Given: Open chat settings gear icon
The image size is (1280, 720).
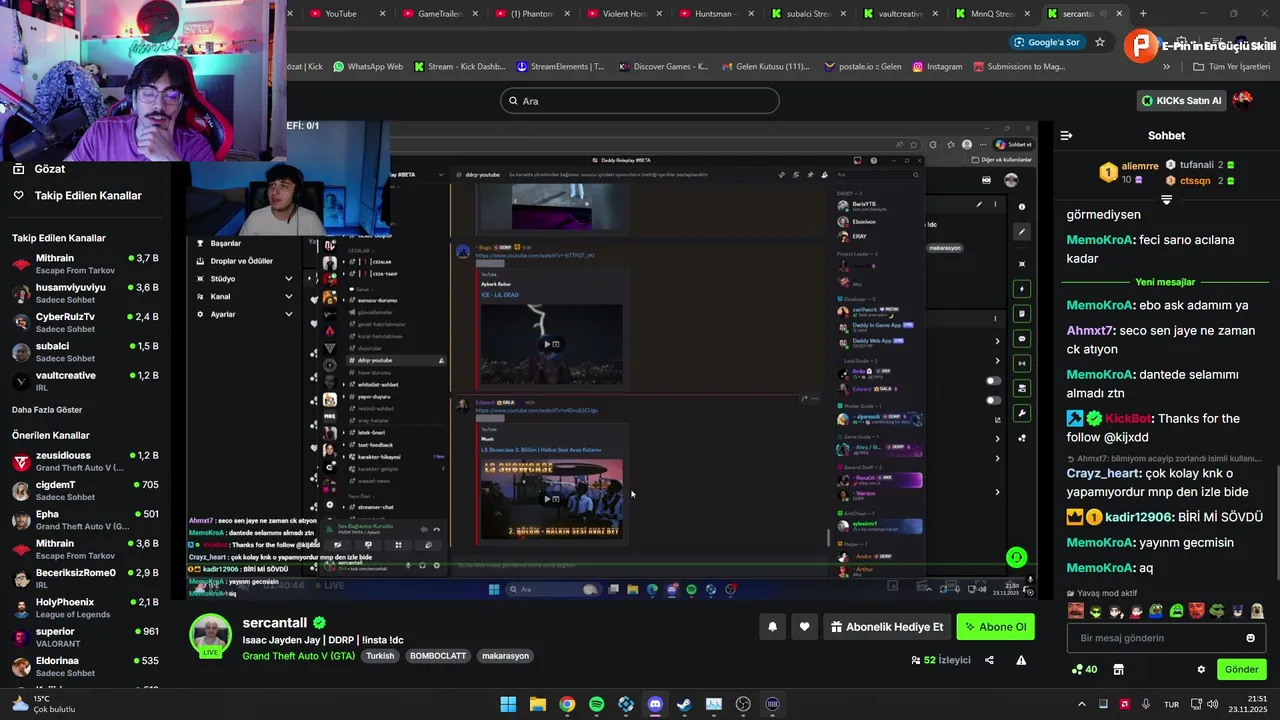Looking at the screenshot, I should pyautogui.click(x=1201, y=669).
